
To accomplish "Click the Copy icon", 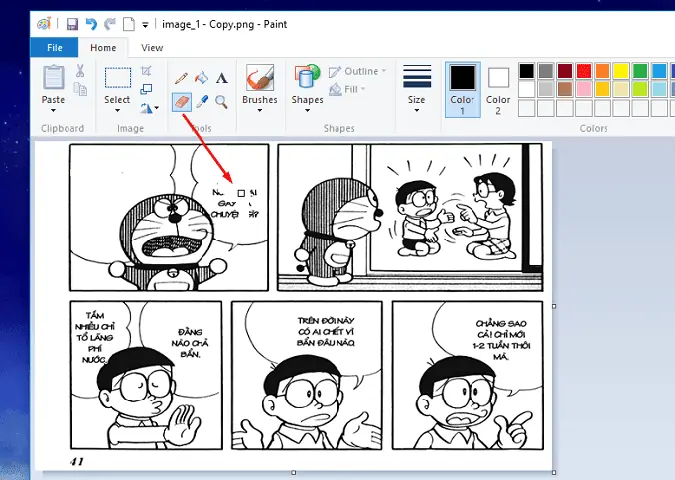I will click(81, 89).
